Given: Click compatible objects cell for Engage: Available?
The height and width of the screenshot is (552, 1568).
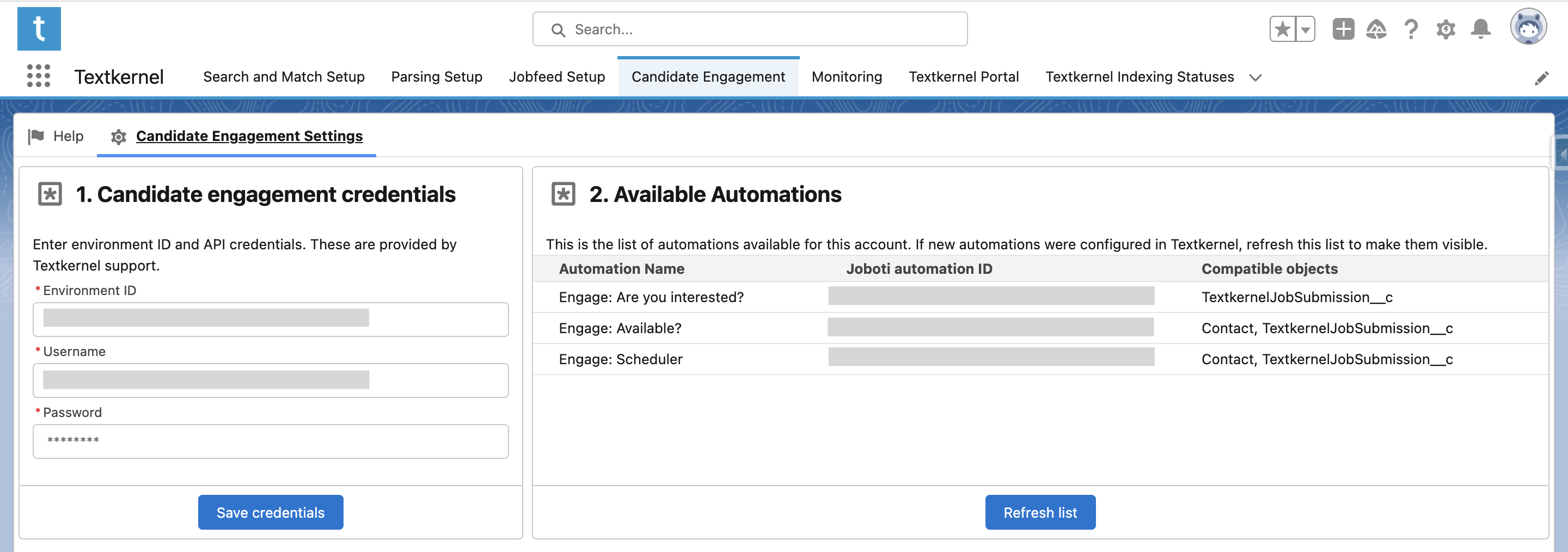Looking at the screenshot, I should (x=1327, y=328).
